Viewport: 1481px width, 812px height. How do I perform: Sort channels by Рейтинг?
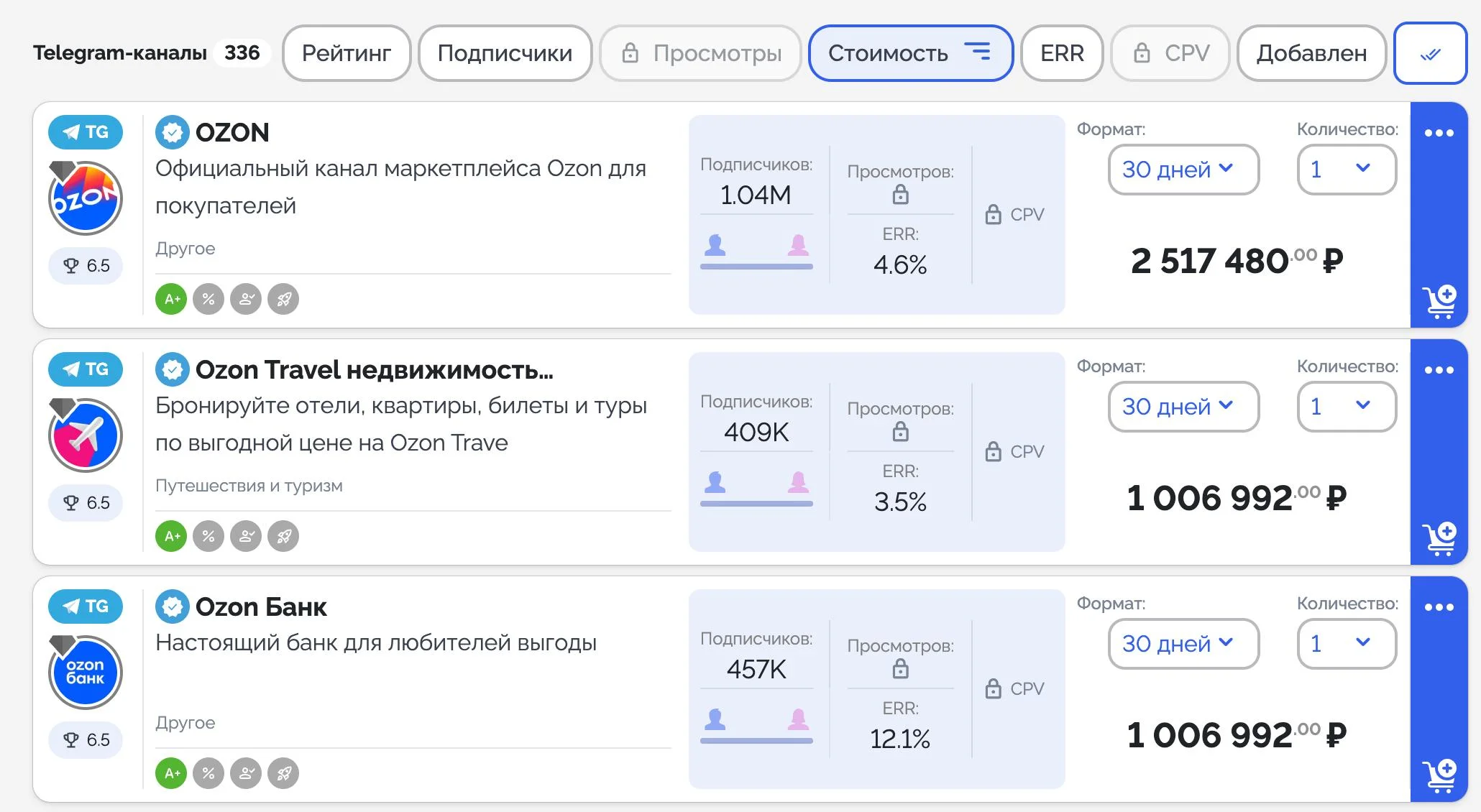tap(346, 53)
